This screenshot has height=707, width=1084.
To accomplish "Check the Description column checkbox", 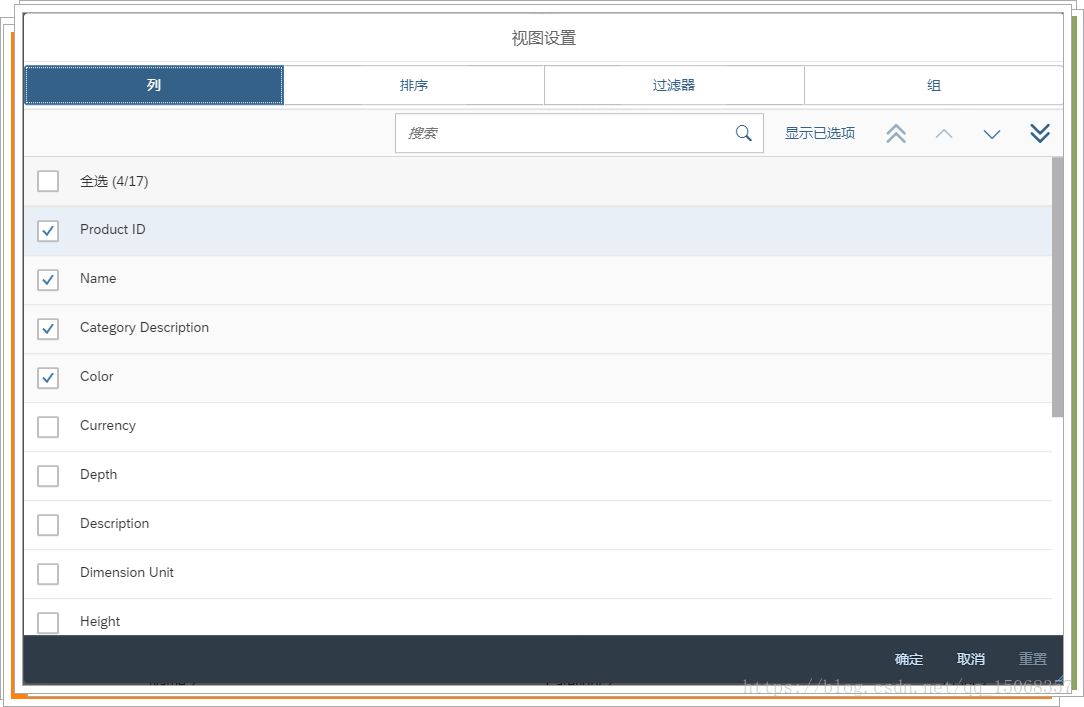I will point(48,525).
